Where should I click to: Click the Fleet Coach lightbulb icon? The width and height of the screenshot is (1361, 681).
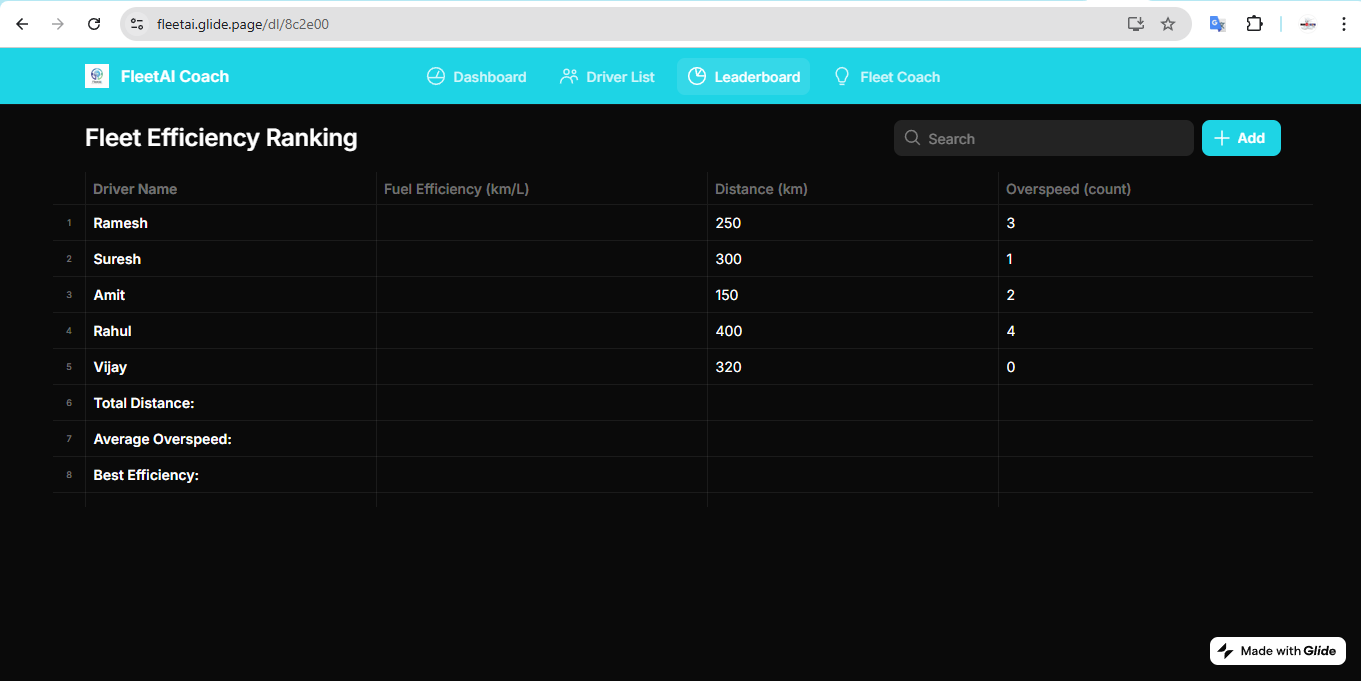841,76
